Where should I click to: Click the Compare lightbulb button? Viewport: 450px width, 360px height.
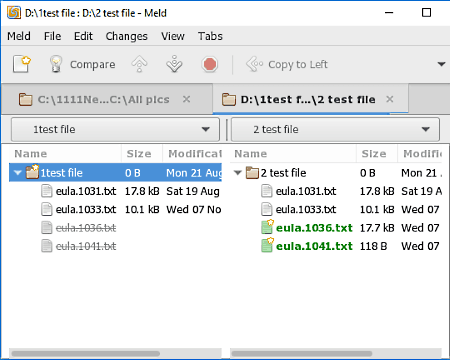point(82,64)
